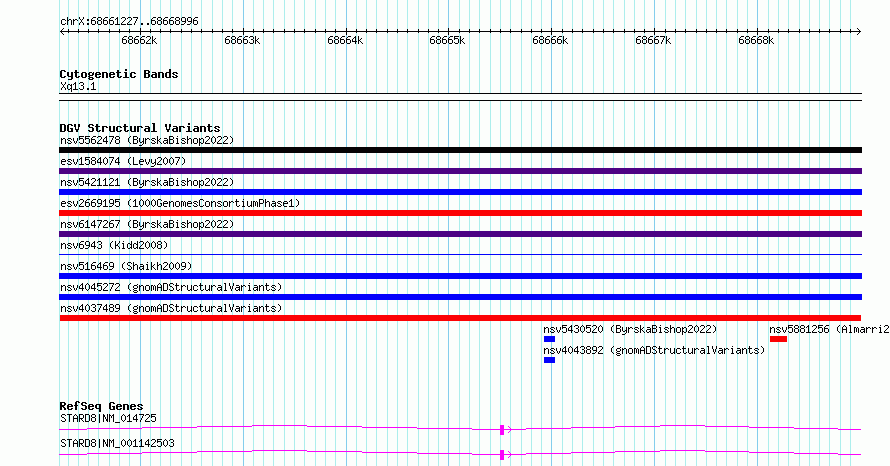Open nsv6147267 (ByrskaBishop2022) label
890x466 pixels.
(x=147, y=224)
